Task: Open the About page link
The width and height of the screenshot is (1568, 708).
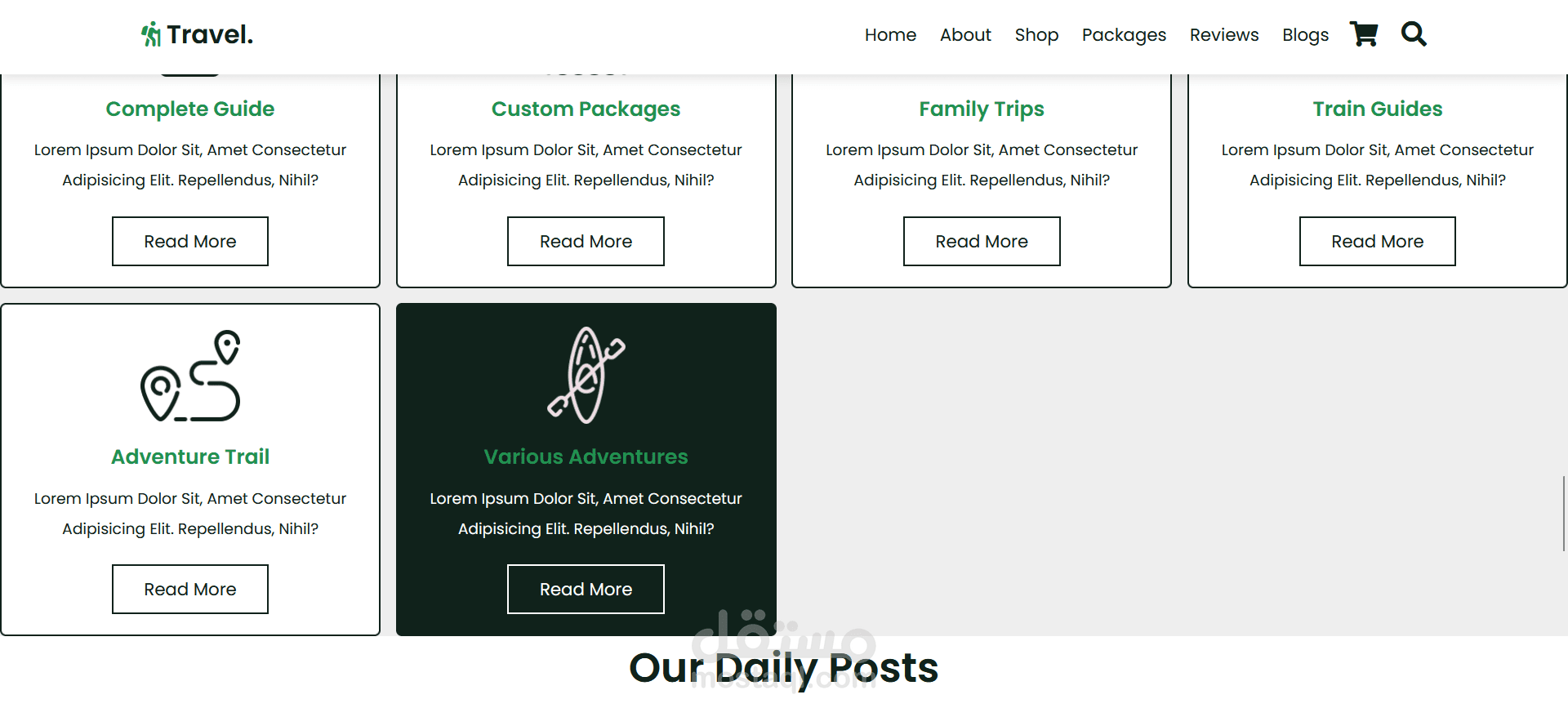Action: pos(965,35)
